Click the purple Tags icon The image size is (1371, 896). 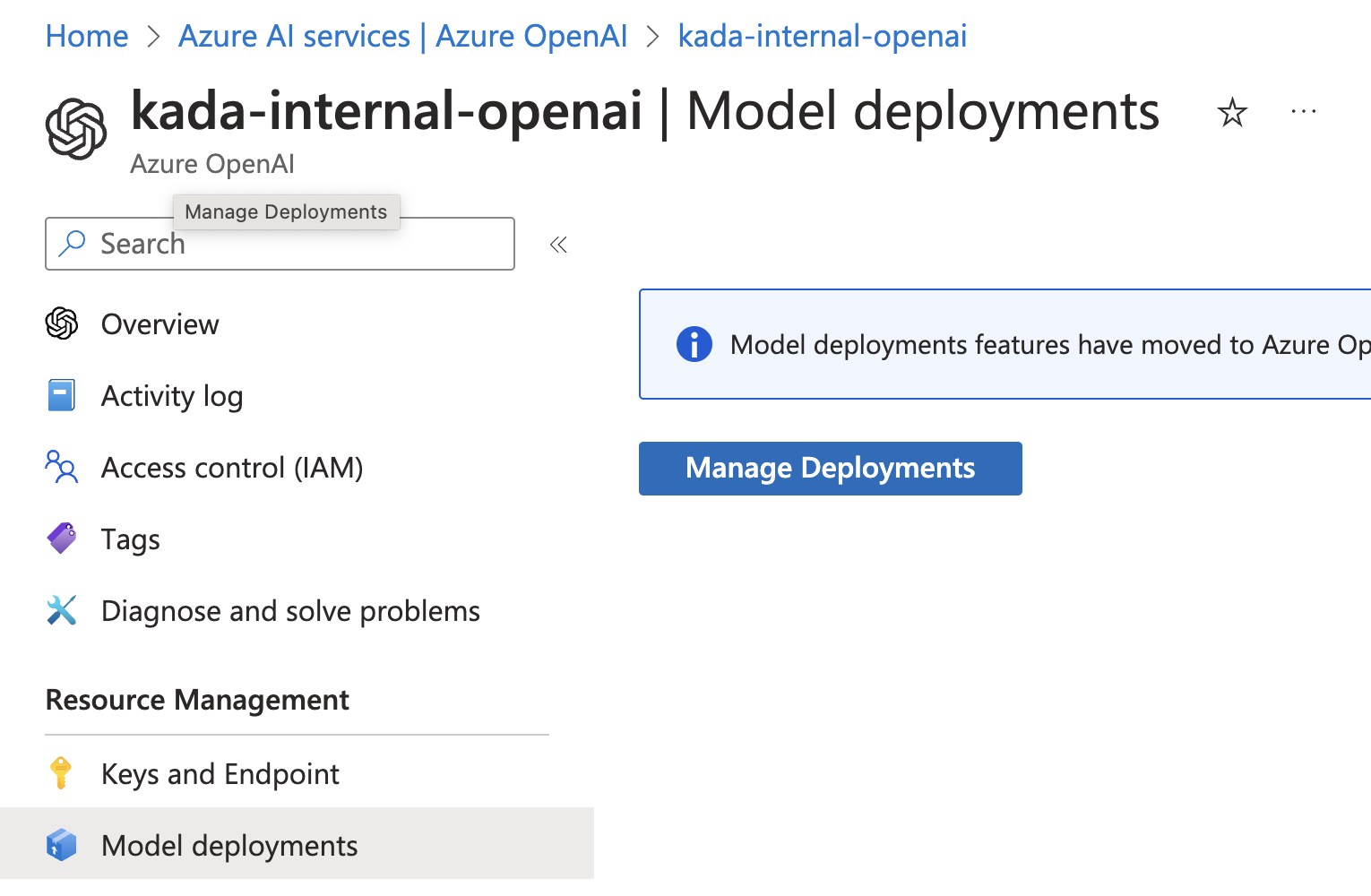click(62, 538)
